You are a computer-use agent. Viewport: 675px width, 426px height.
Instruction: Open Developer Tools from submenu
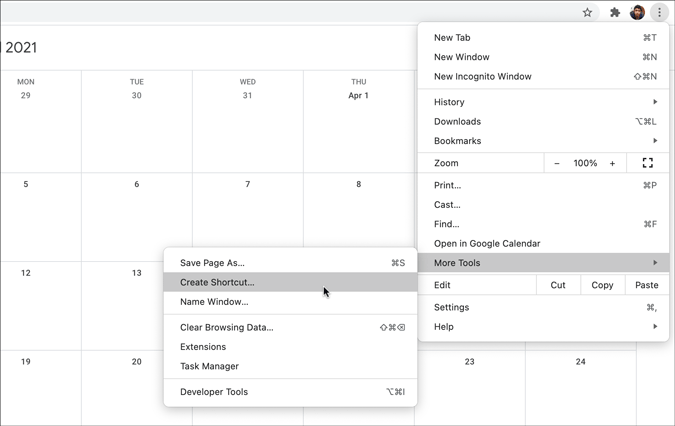(291, 392)
